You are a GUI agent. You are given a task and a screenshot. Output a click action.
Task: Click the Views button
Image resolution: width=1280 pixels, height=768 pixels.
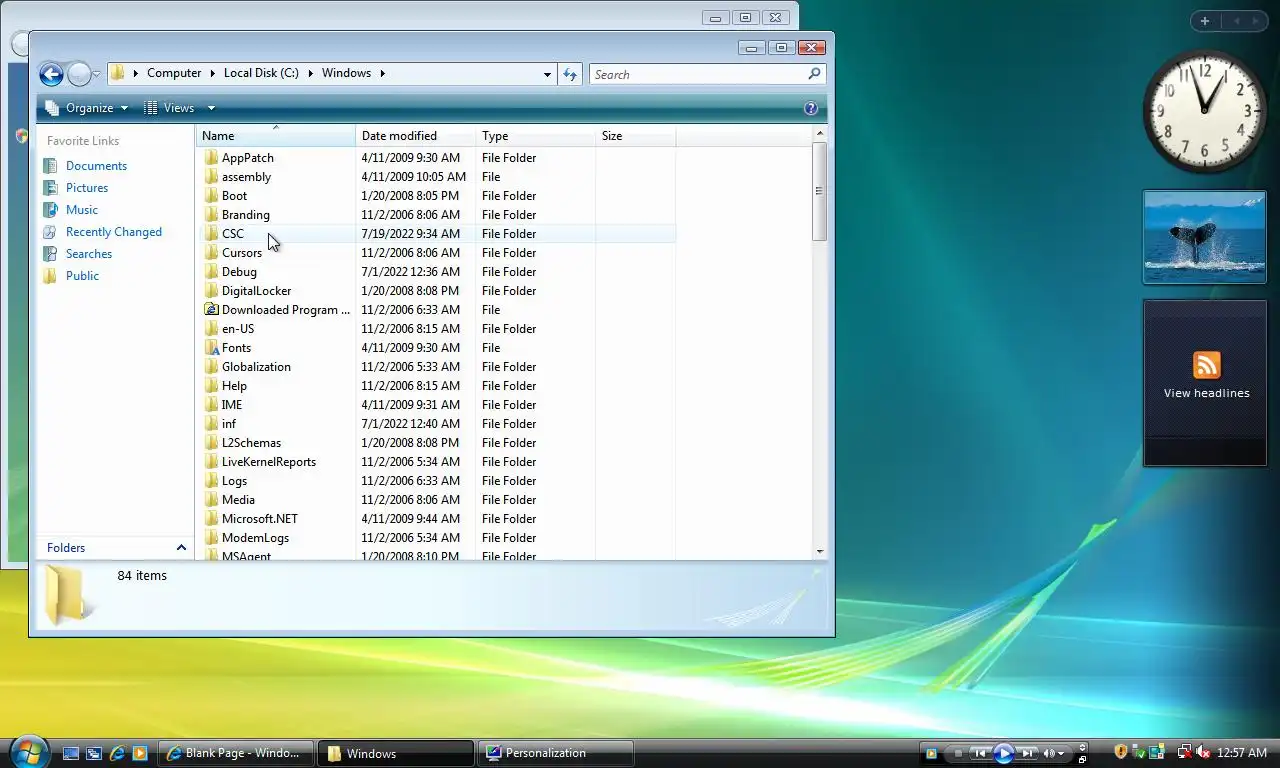[169, 108]
